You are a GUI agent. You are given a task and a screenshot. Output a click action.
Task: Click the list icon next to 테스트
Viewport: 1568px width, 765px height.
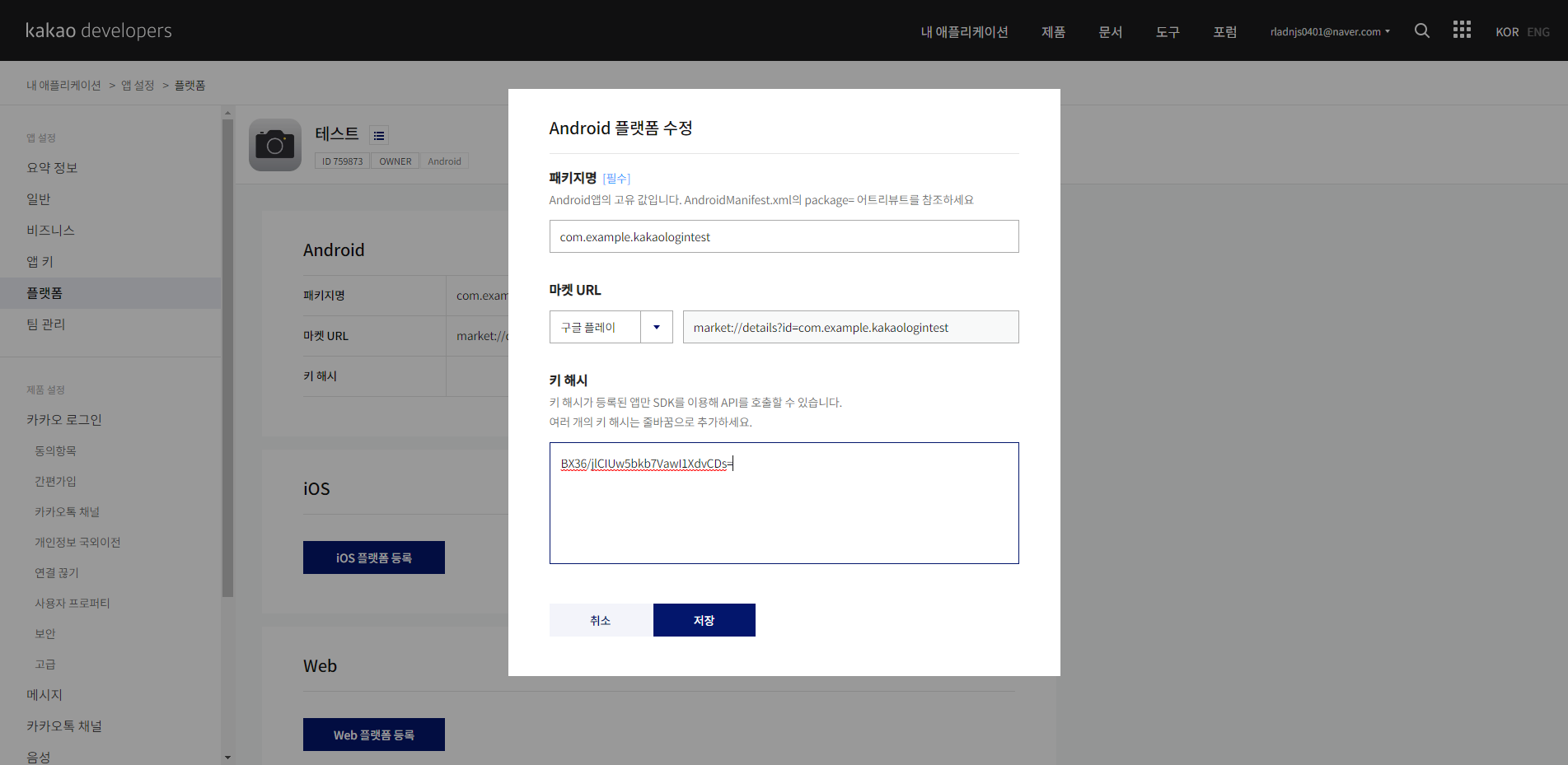coord(379,135)
